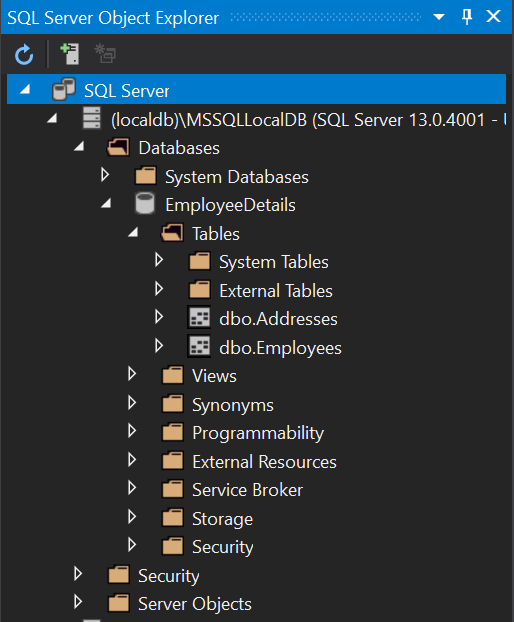The width and height of the screenshot is (514, 622).
Task: Click the Add SQL Server icon
Action: pyautogui.click(x=70, y=54)
